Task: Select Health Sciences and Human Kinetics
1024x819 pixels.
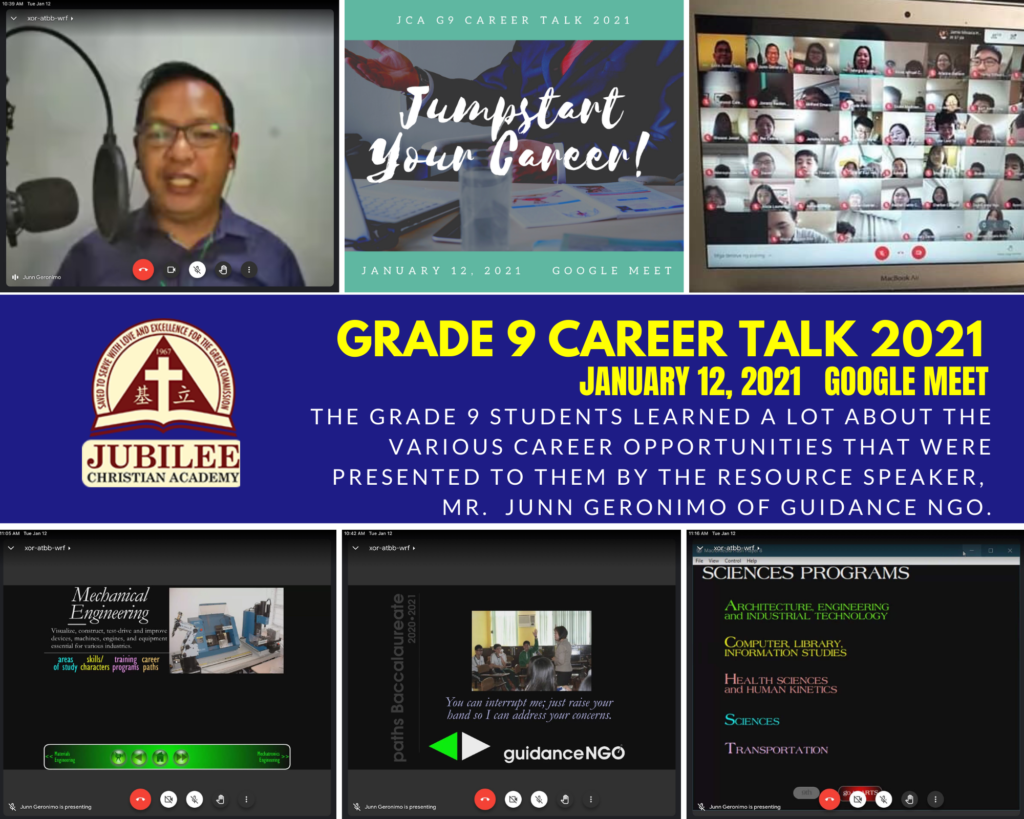Action: coord(780,684)
